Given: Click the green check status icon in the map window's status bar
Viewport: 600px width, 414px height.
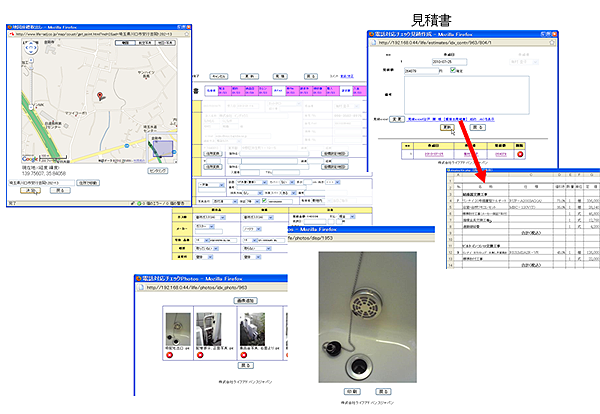Looking at the screenshot, I should 139,203.
